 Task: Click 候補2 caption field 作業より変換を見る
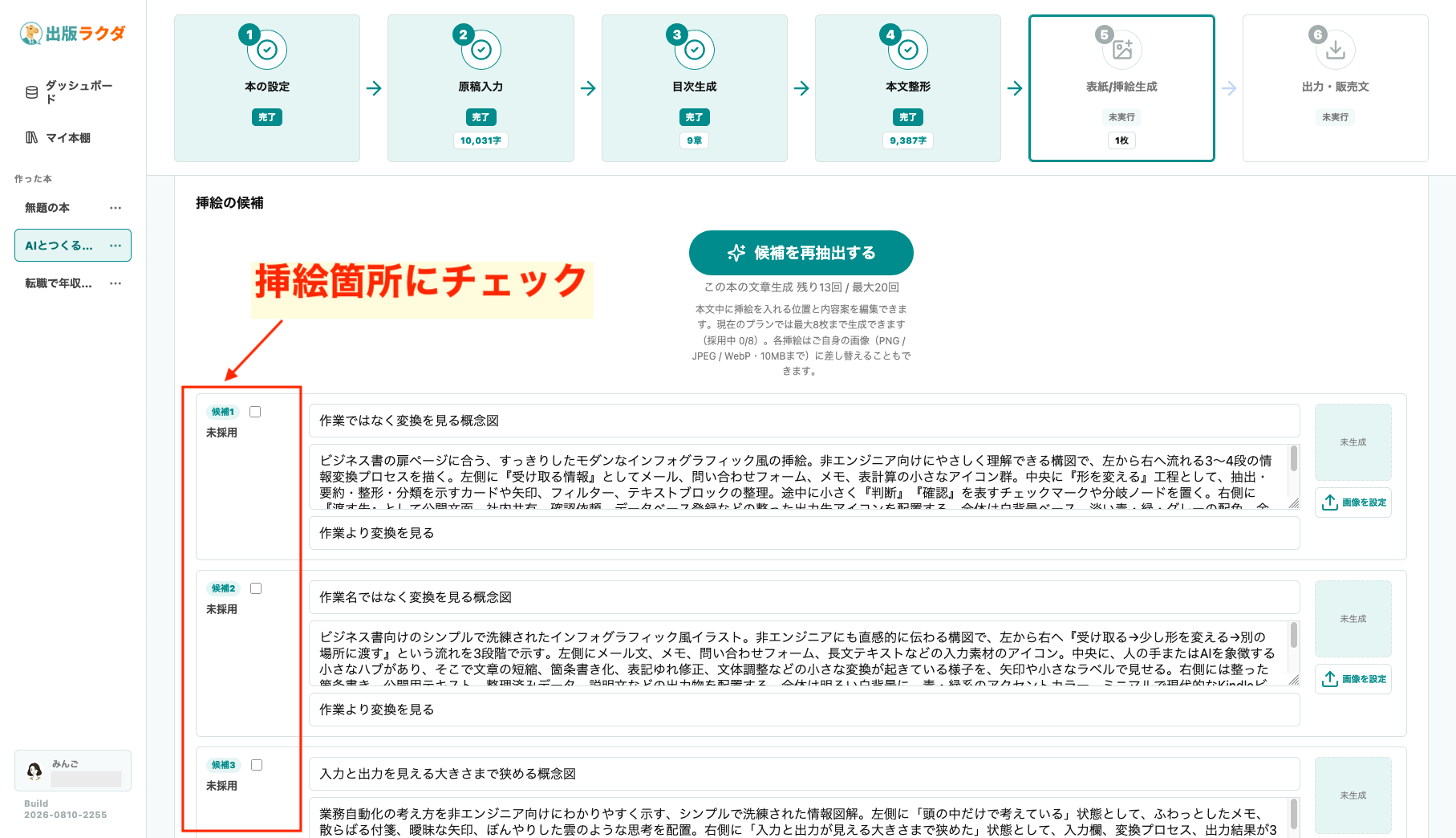click(x=805, y=710)
